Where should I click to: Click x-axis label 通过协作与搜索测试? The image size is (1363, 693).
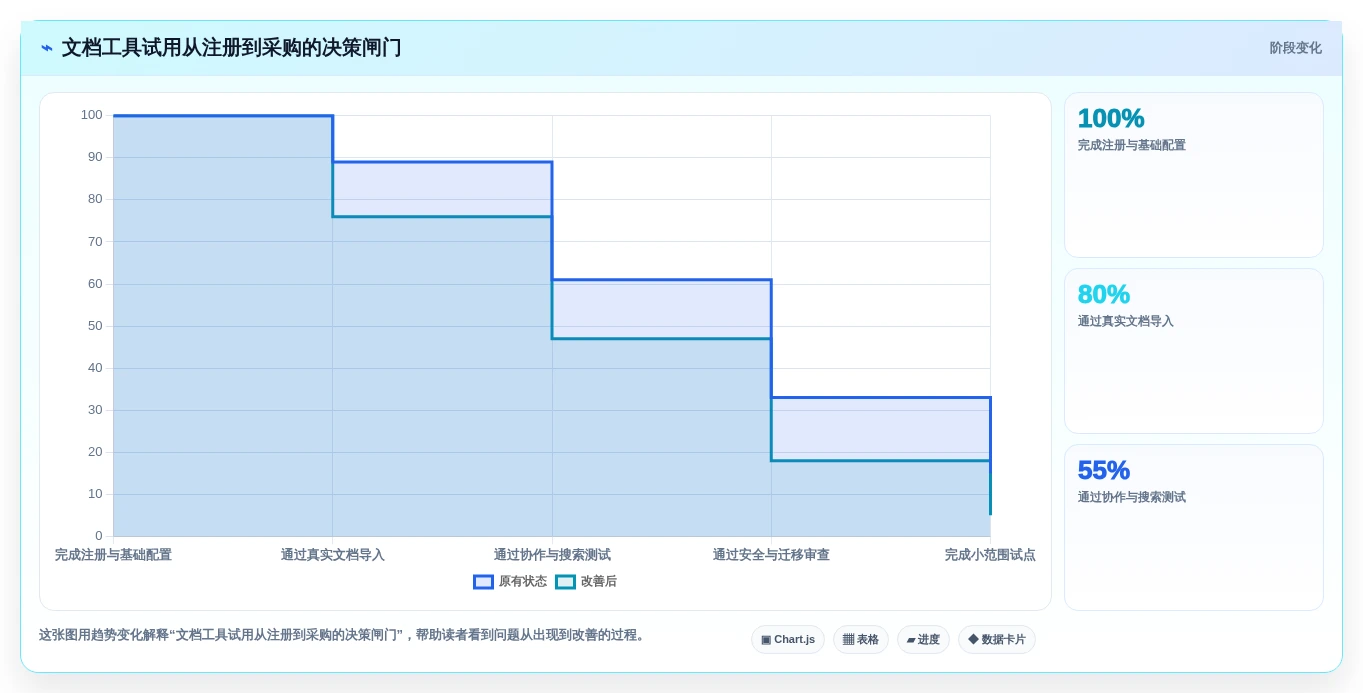[552, 555]
